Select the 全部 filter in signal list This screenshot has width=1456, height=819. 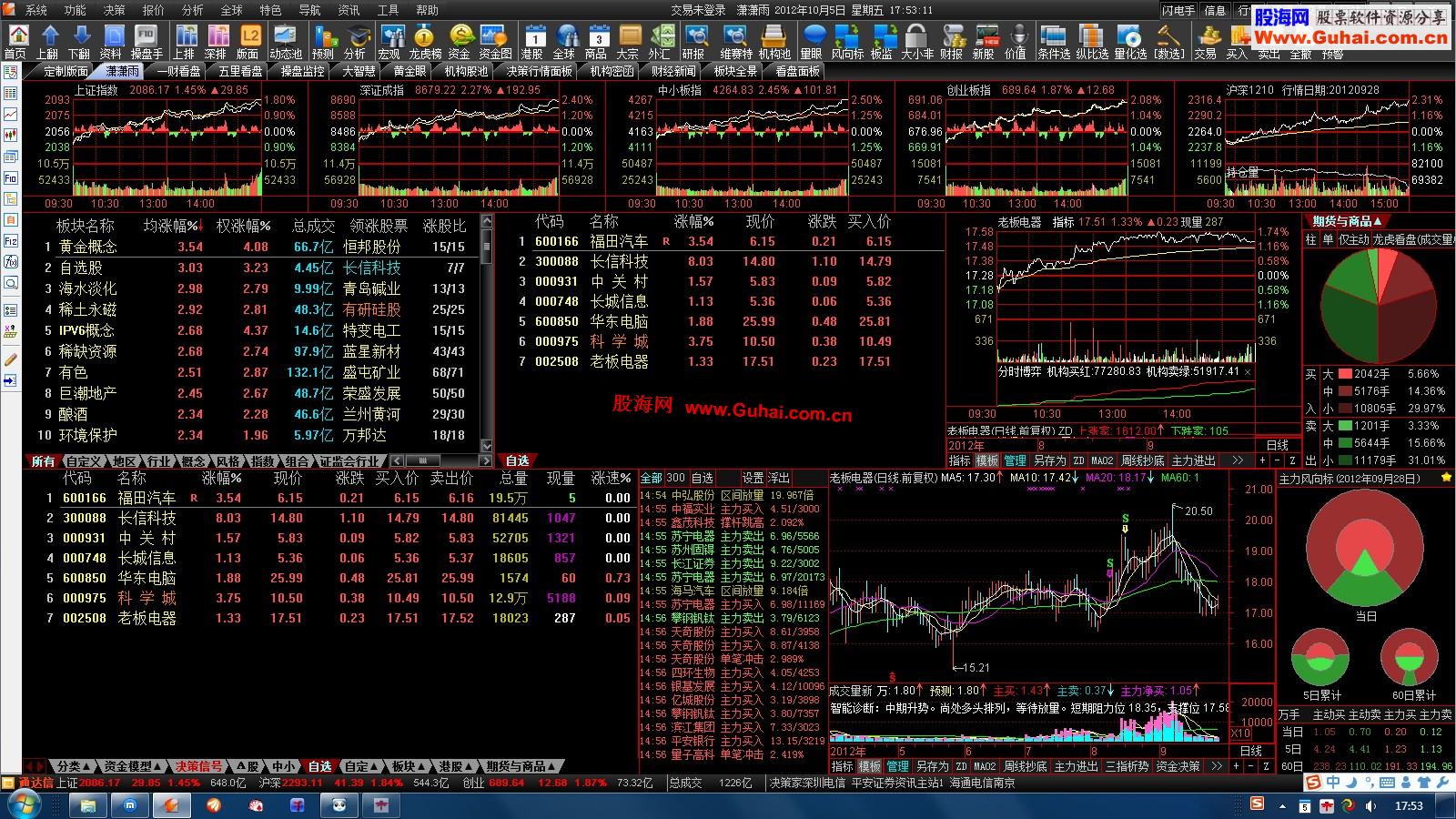click(652, 478)
